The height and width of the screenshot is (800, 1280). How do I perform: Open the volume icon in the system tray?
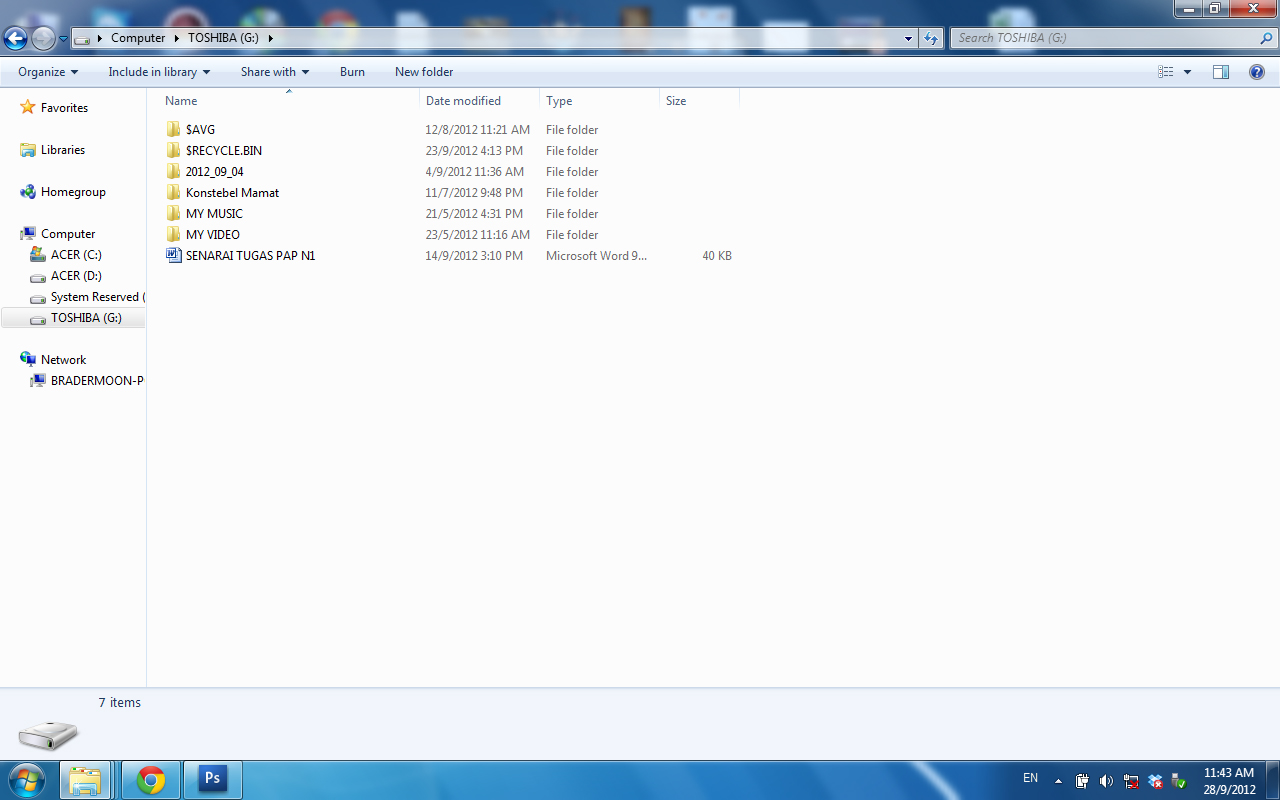pos(1106,781)
